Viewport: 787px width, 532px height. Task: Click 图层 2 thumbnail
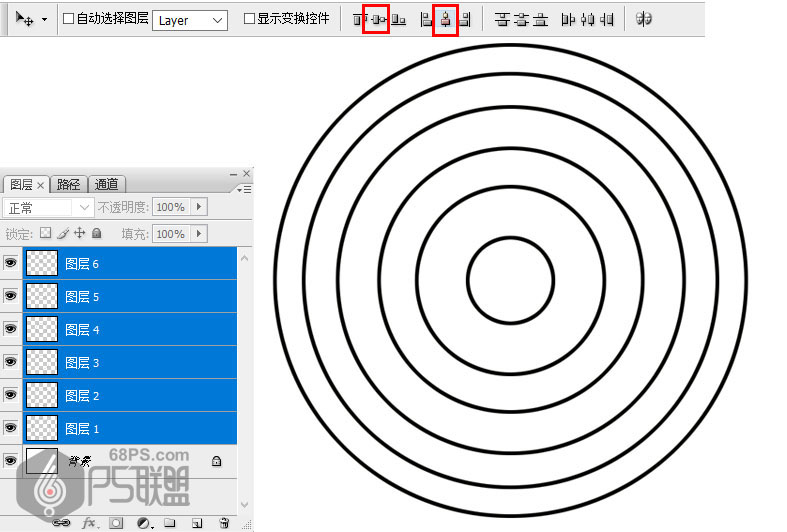coord(42,395)
